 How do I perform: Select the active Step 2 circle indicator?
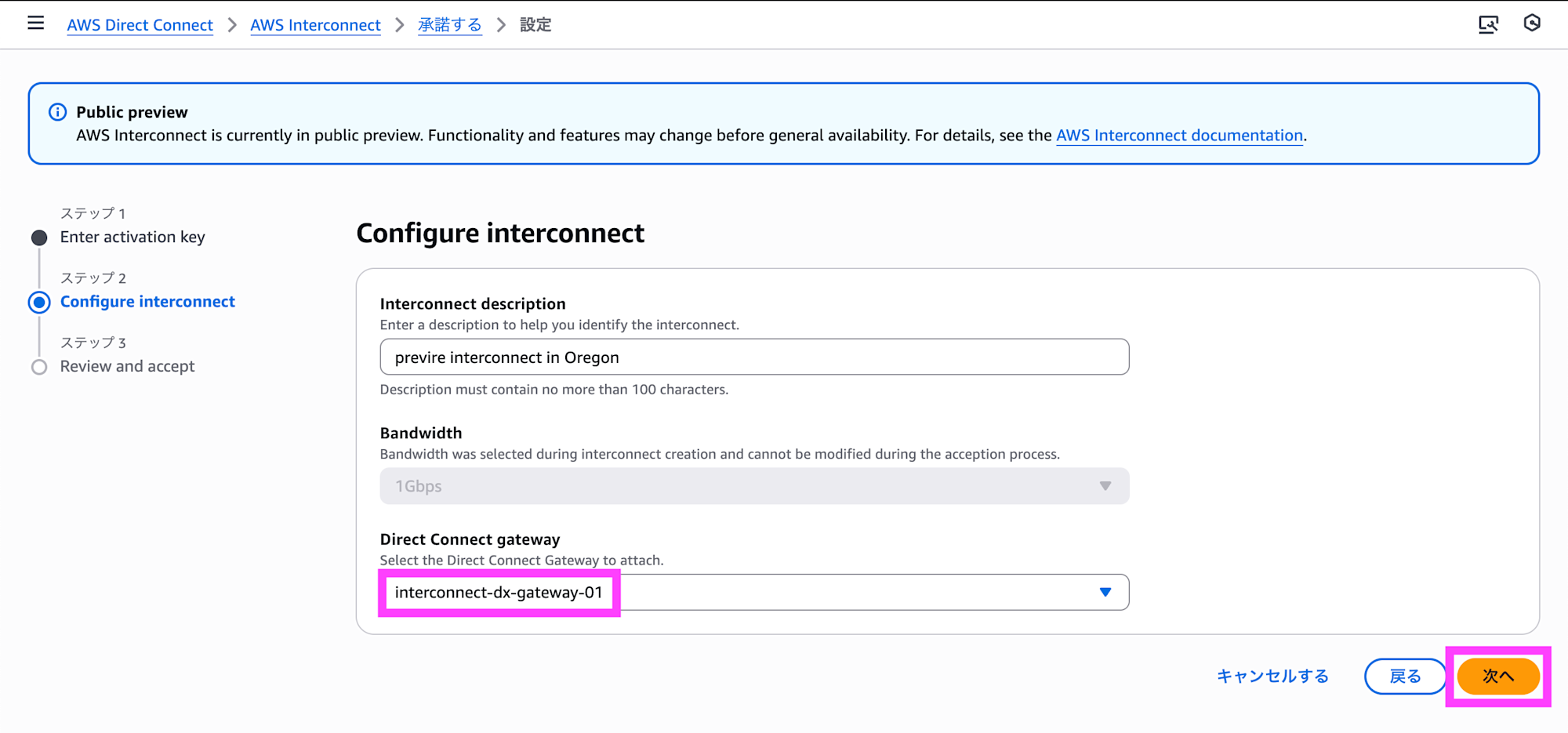39,303
